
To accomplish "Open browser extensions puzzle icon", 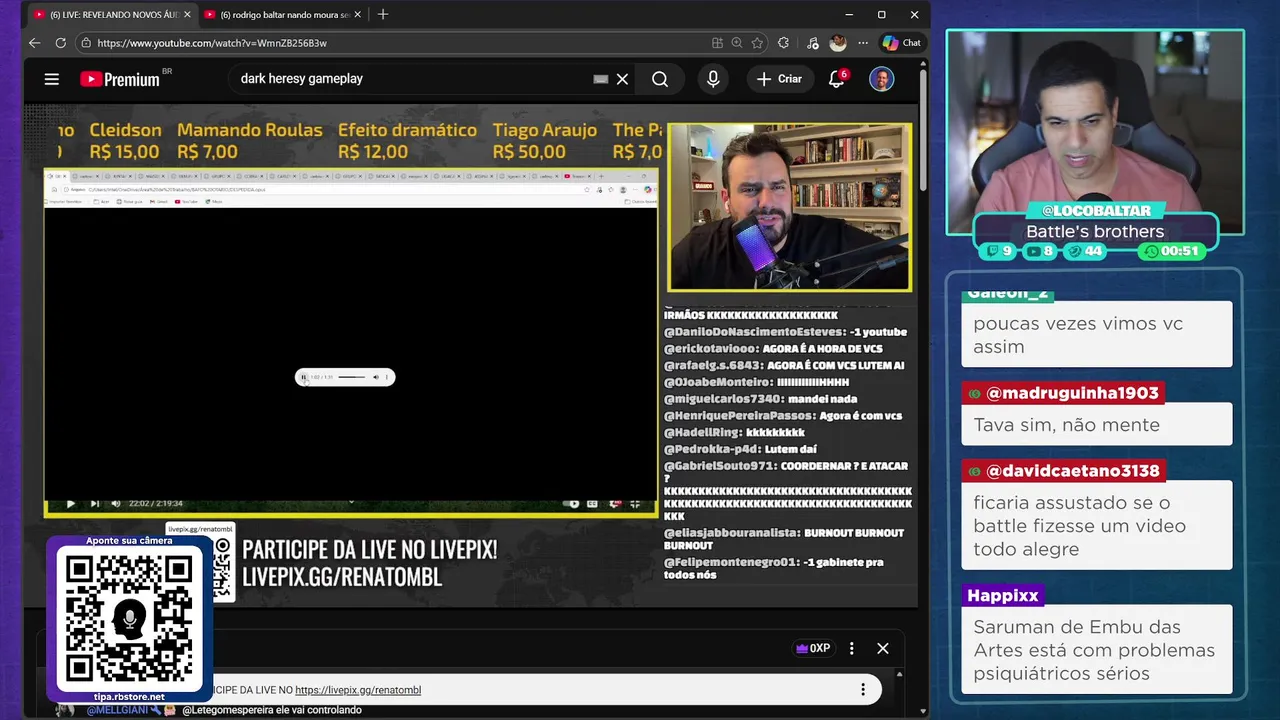I will click(x=783, y=43).
